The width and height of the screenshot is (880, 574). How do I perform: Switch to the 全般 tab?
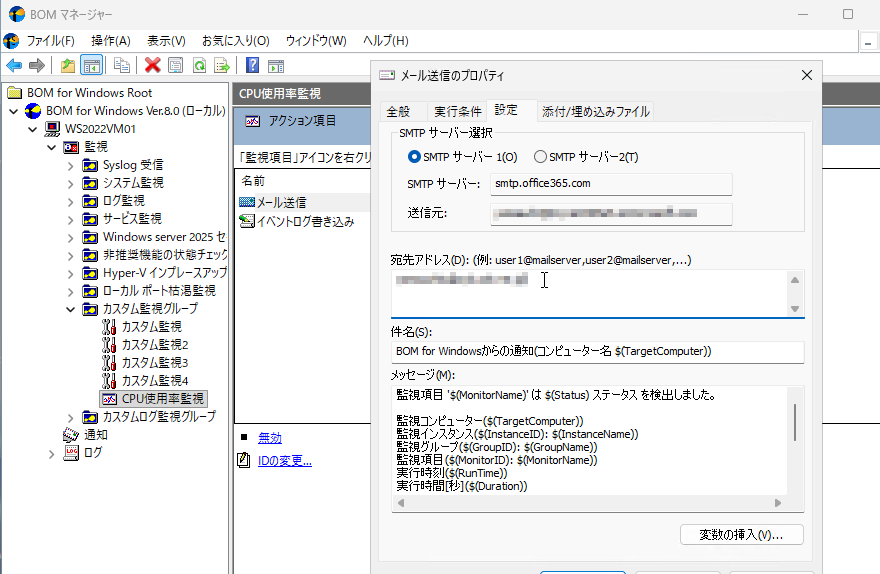[398, 111]
